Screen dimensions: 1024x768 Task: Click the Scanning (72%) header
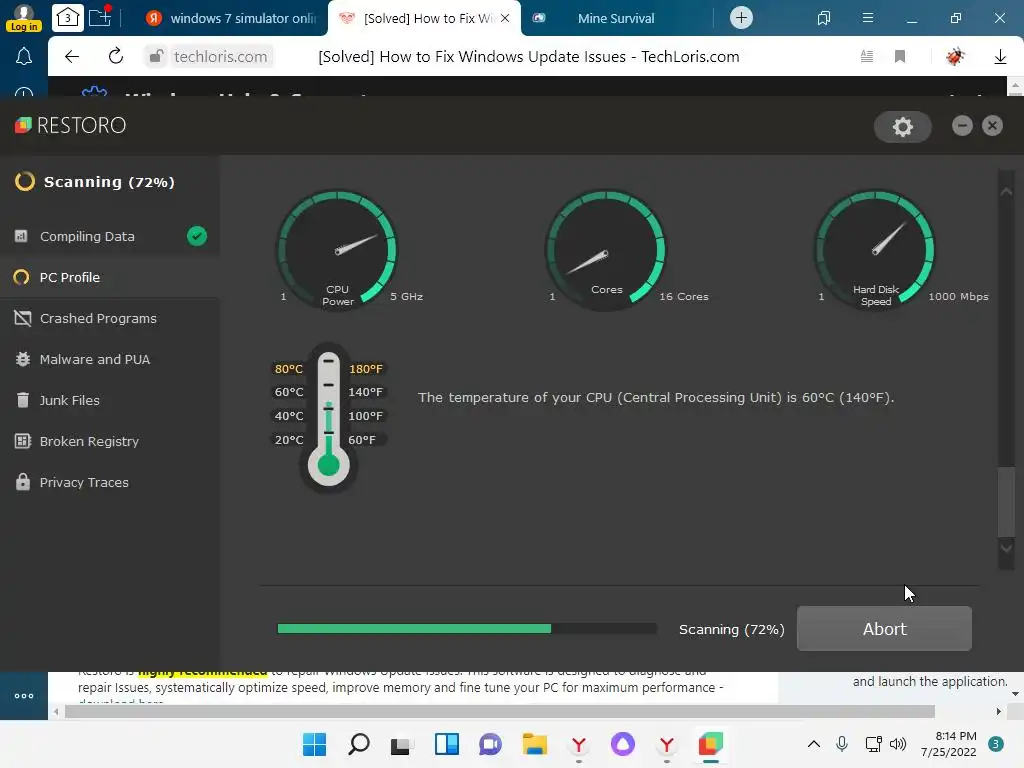pos(109,182)
